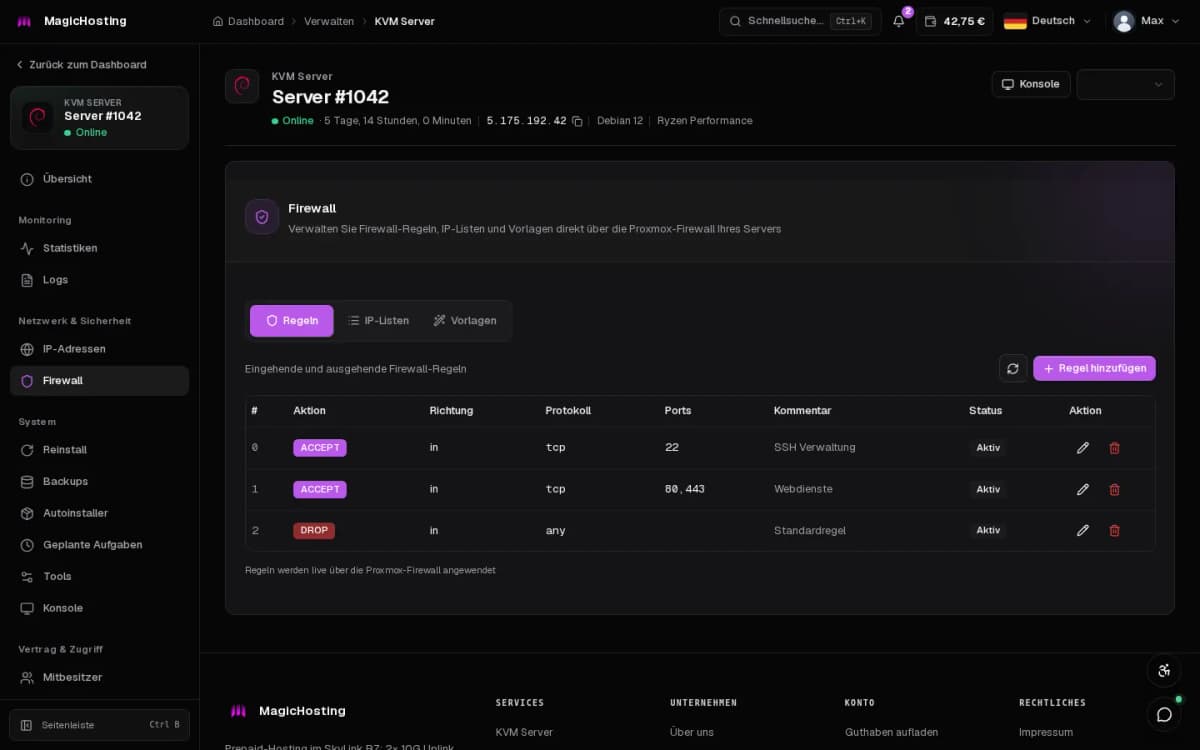Expand the empty dropdown beside Konsole
1200x750 pixels.
pyautogui.click(x=1125, y=84)
